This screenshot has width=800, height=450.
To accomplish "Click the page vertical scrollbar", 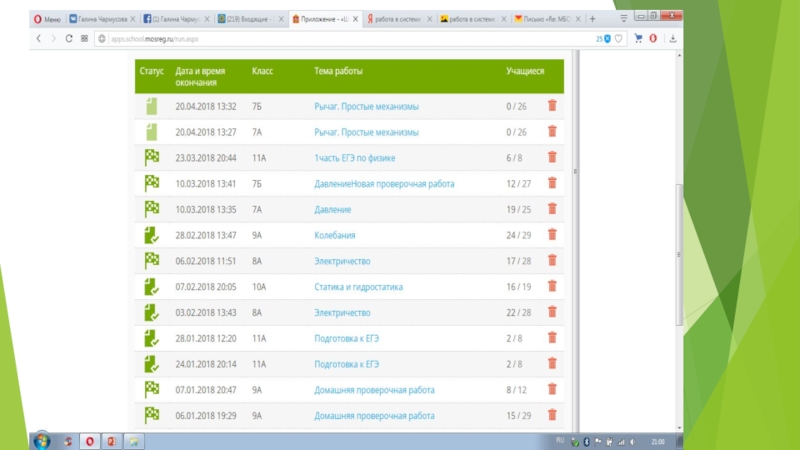I will (x=681, y=250).
